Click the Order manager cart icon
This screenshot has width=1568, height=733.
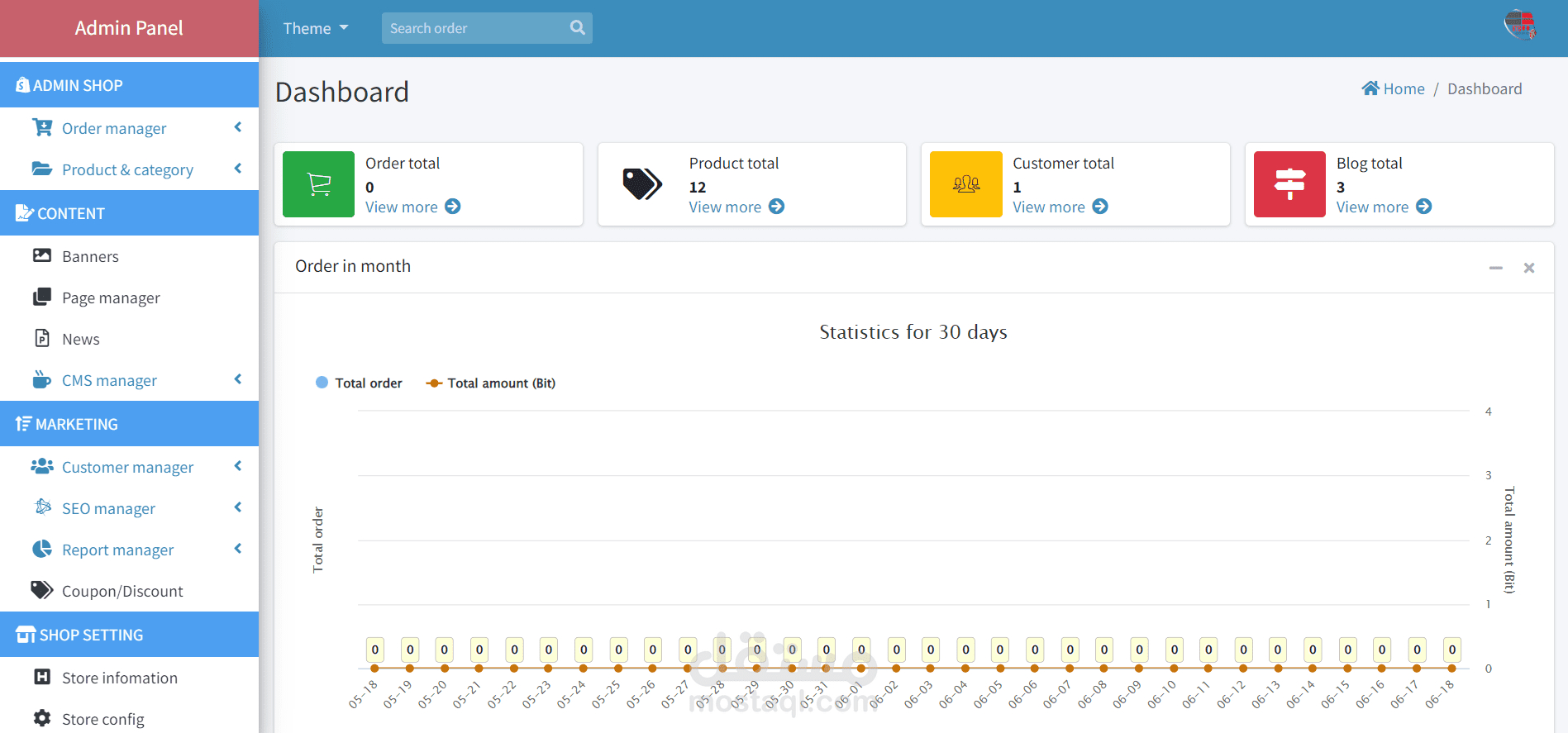click(42, 127)
